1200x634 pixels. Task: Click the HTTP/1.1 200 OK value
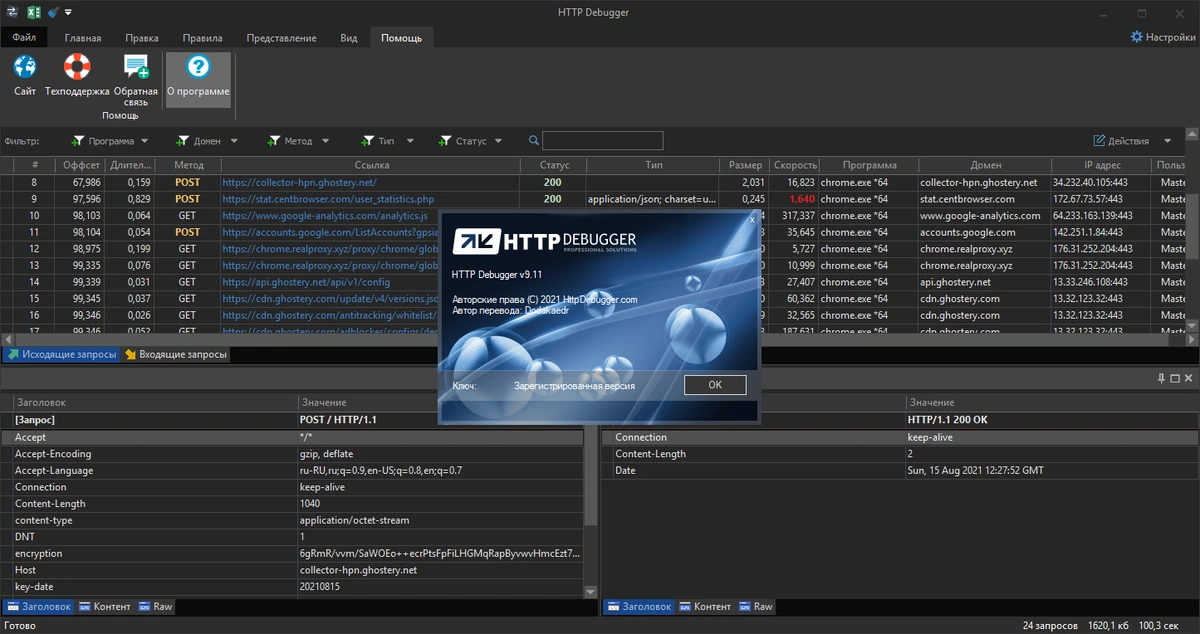tap(947, 420)
